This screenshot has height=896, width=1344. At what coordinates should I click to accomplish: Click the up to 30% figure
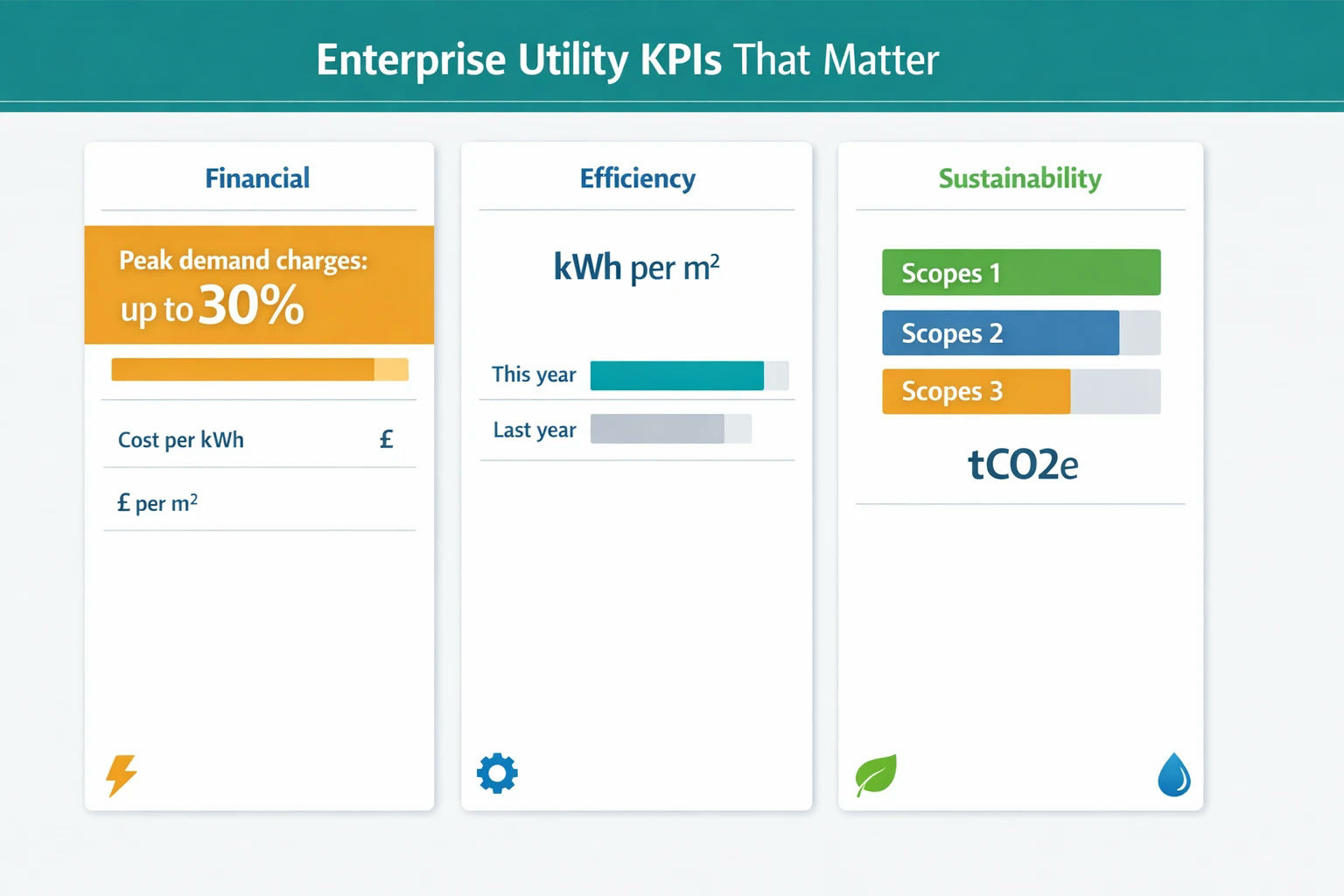click(x=213, y=307)
